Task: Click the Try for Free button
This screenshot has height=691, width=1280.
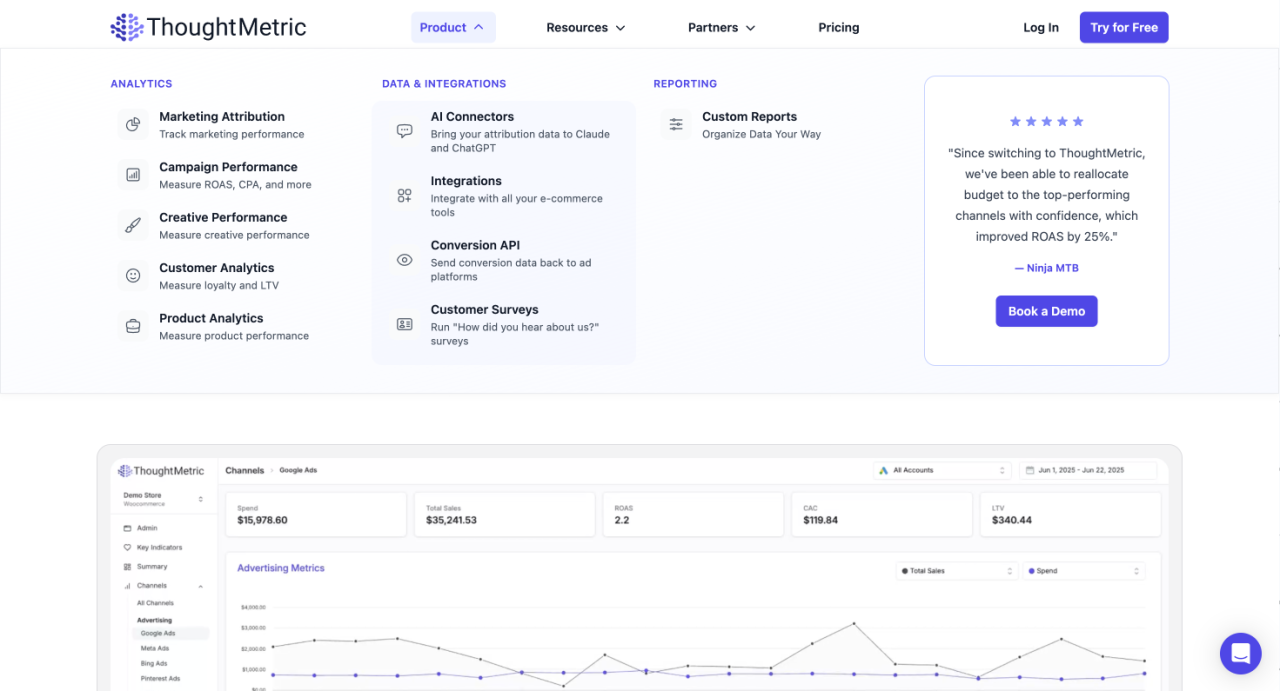Action: 1123,27
